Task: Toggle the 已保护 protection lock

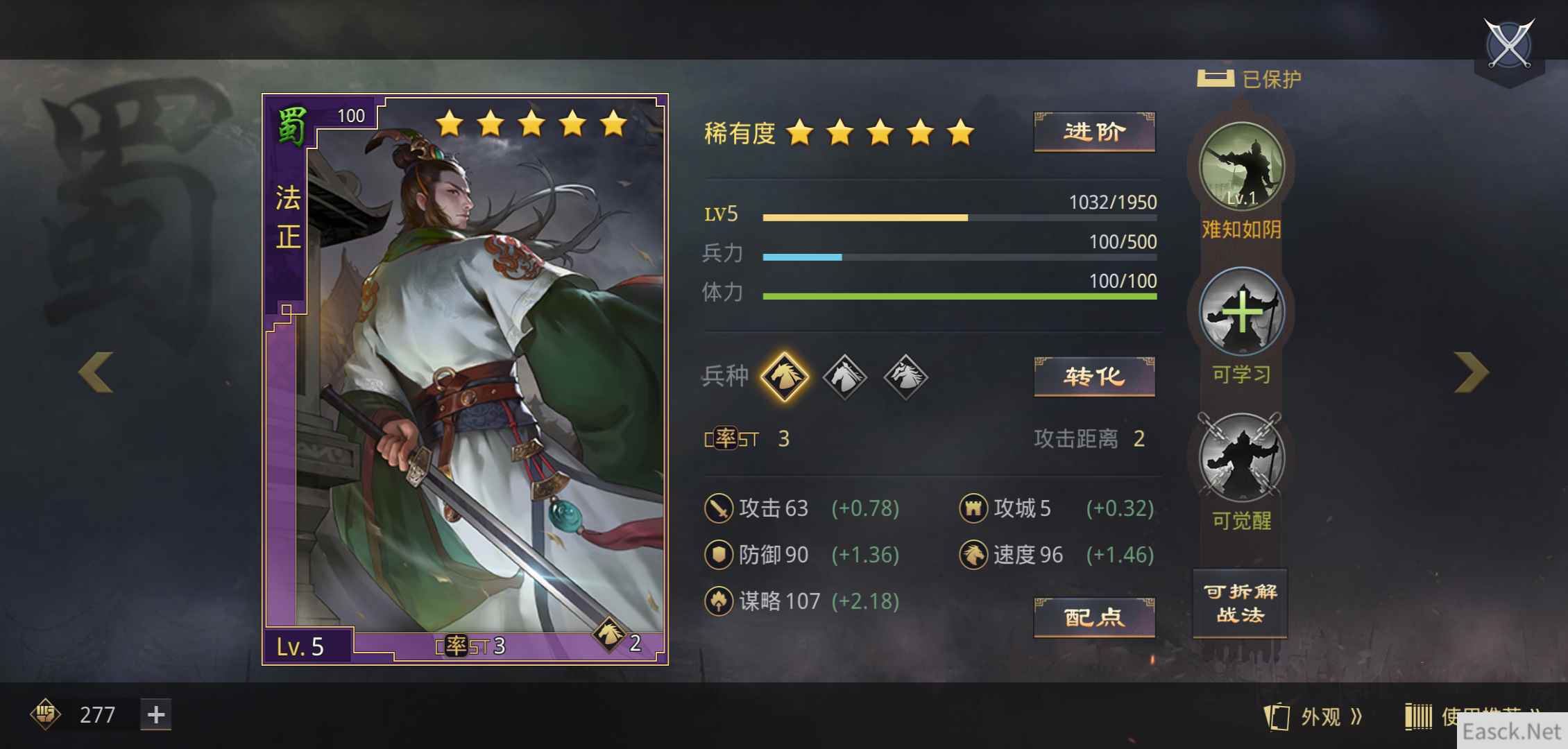Action: coord(1216,78)
